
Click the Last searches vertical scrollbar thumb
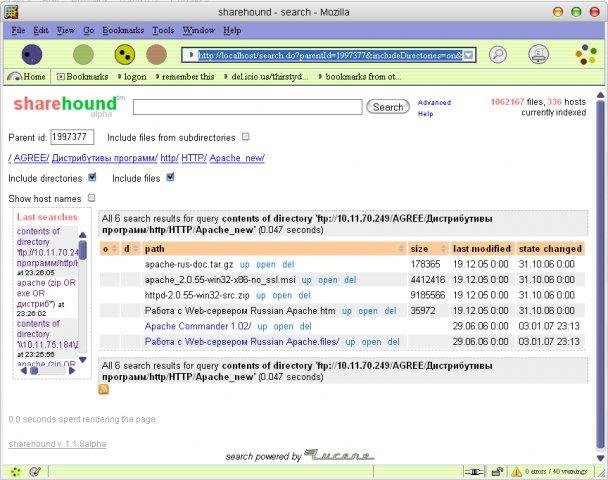point(83,250)
